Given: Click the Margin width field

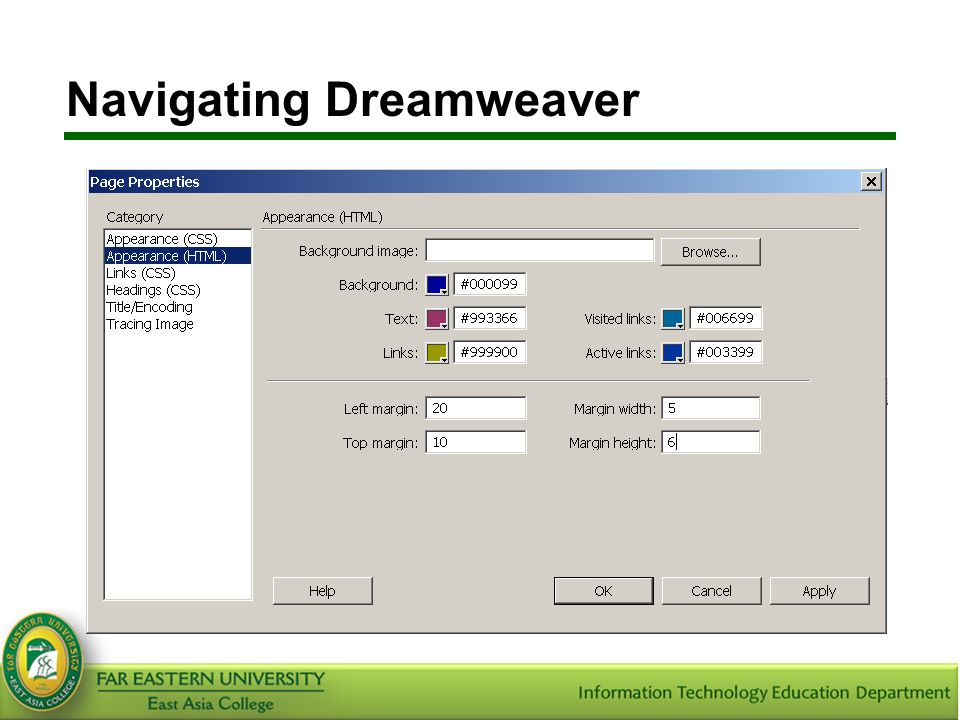Looking at the screenshot, I should click(x=711, y=408).
